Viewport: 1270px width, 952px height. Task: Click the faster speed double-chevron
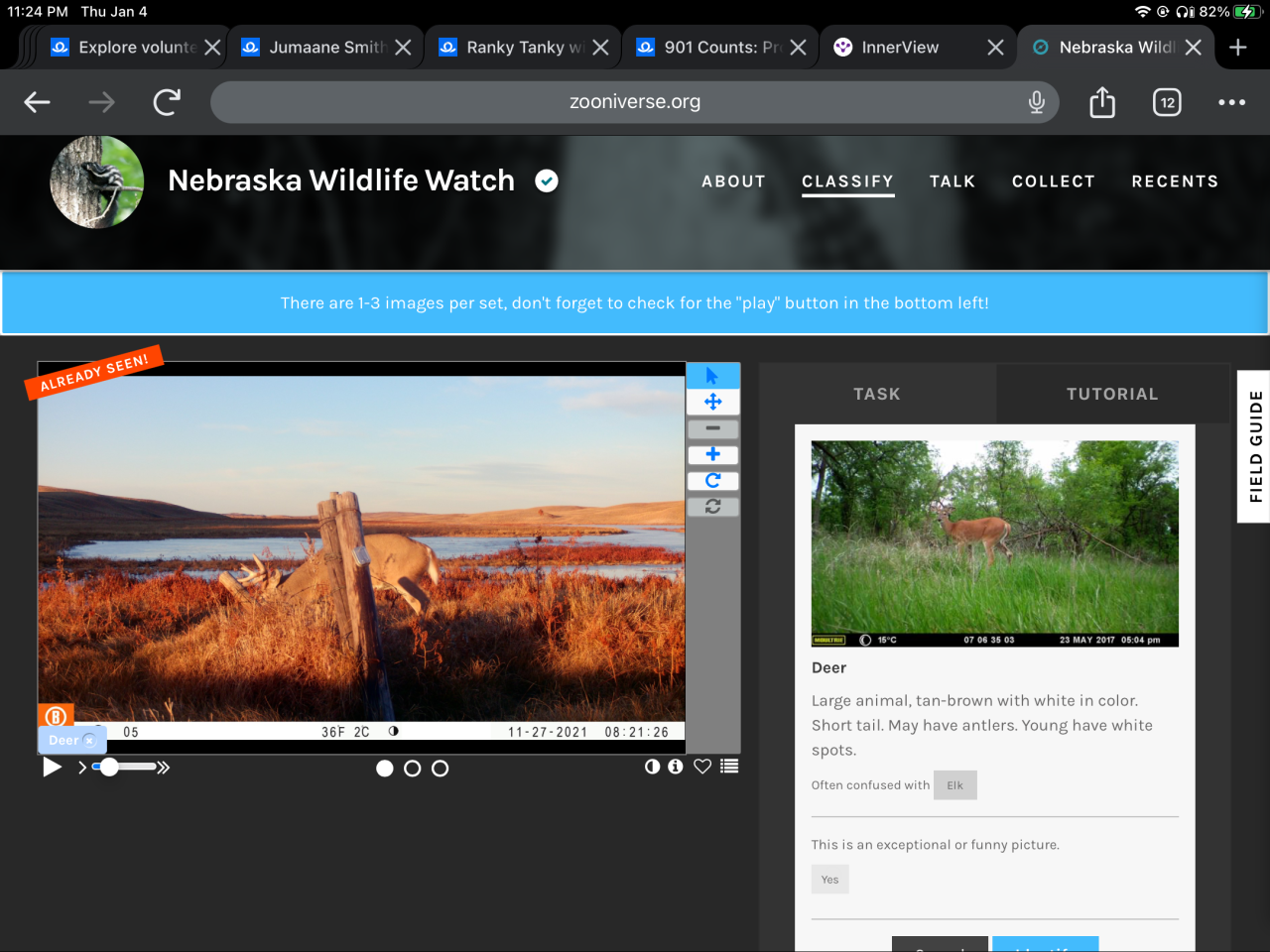(164, 768)
